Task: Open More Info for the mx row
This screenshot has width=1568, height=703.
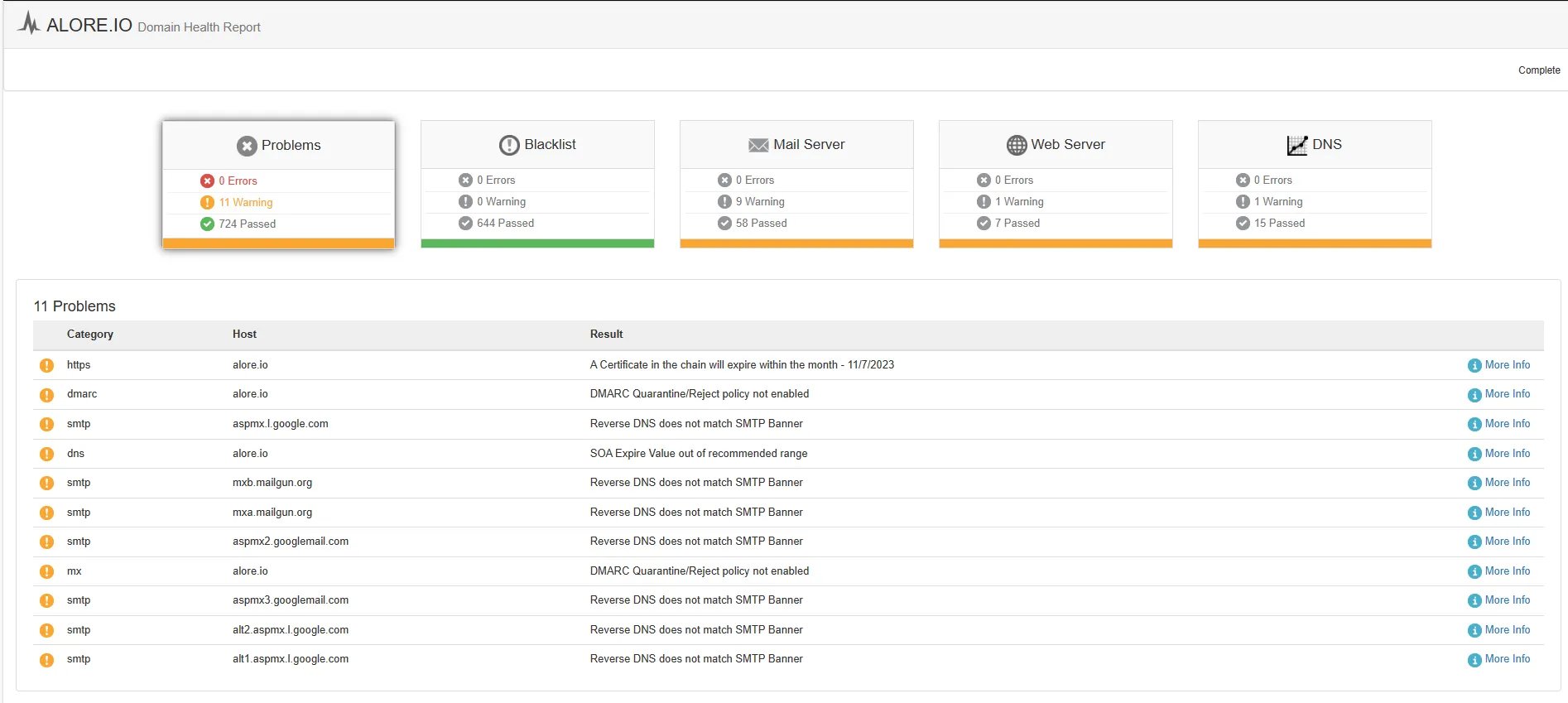Action: click(1499, 571)
